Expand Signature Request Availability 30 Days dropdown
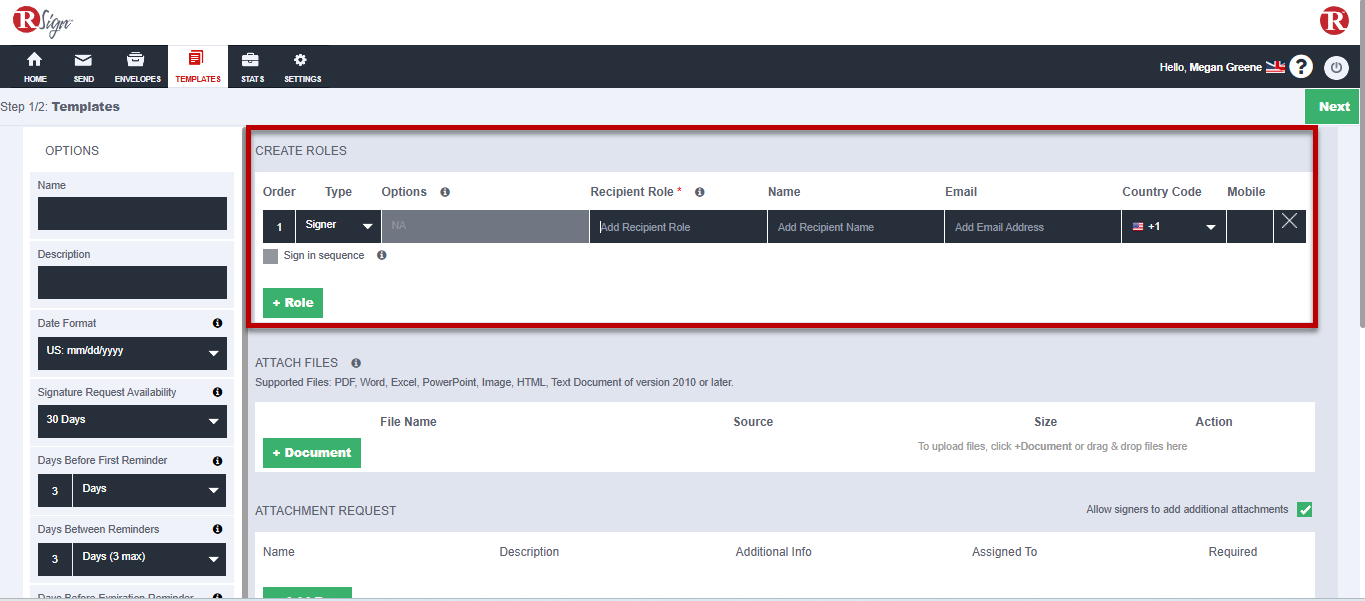 132,421
